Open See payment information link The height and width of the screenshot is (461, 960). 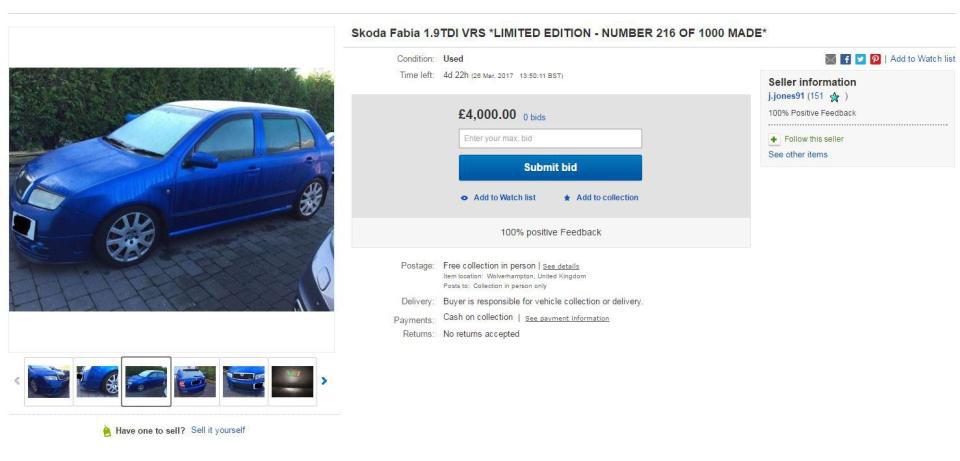pyautogui.click(x=567, y=318)
